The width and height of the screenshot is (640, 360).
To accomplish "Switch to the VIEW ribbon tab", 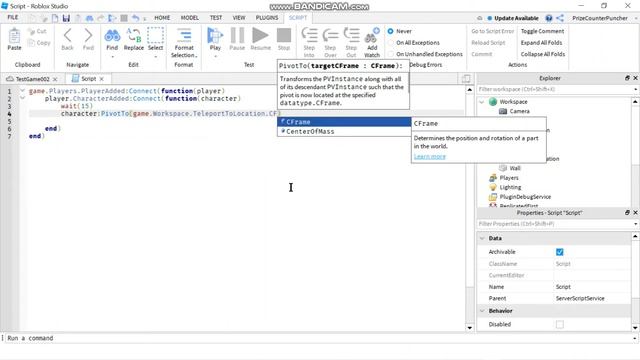I will (239, 18).
